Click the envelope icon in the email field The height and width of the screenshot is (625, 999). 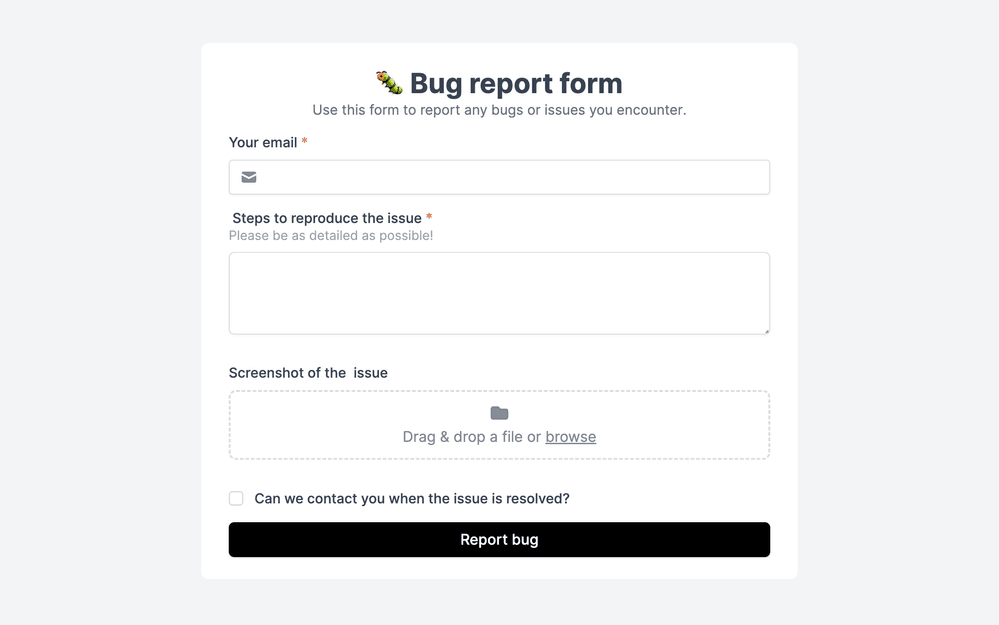coord(249,177)
